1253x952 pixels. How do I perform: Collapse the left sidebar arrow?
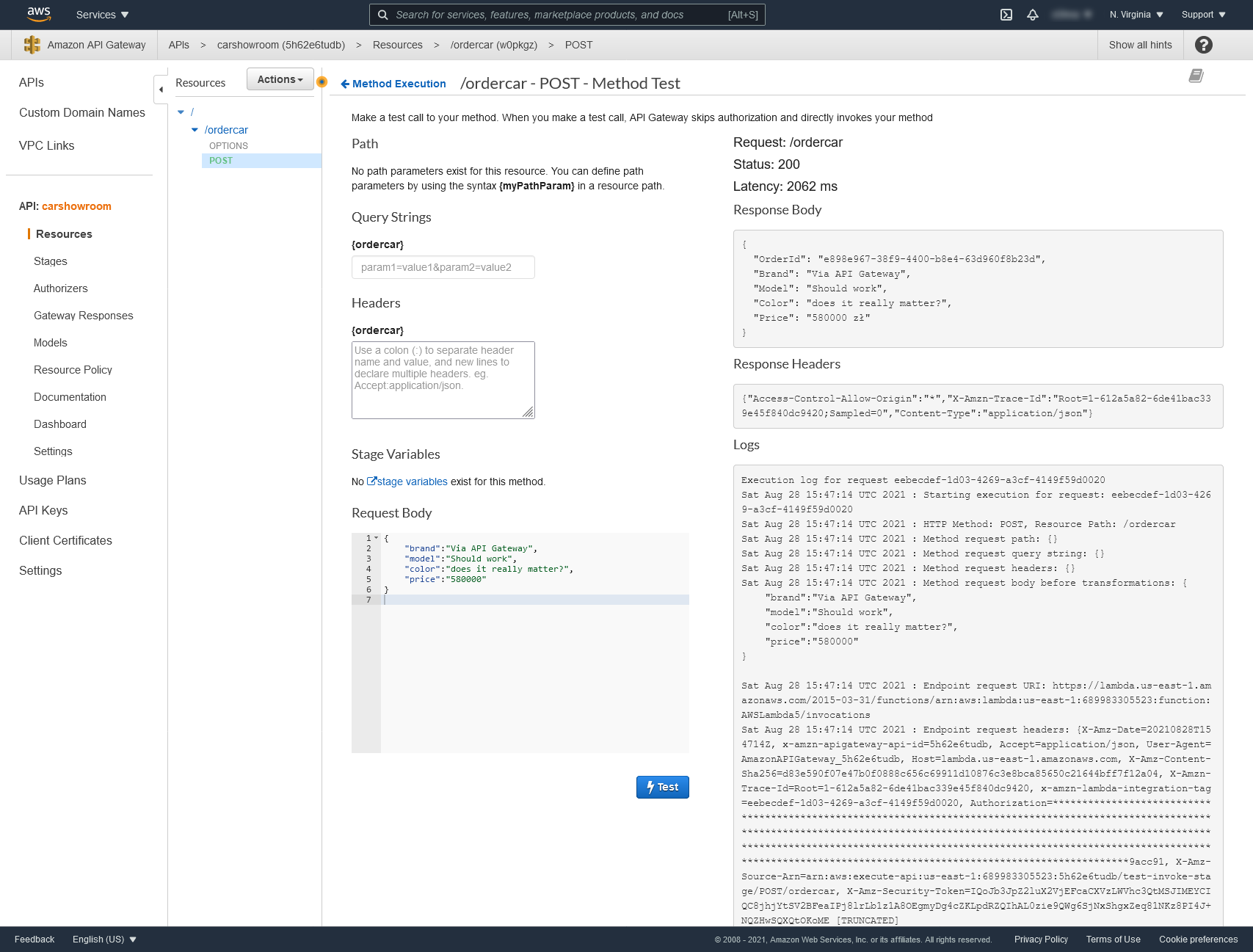pos(161,90)
